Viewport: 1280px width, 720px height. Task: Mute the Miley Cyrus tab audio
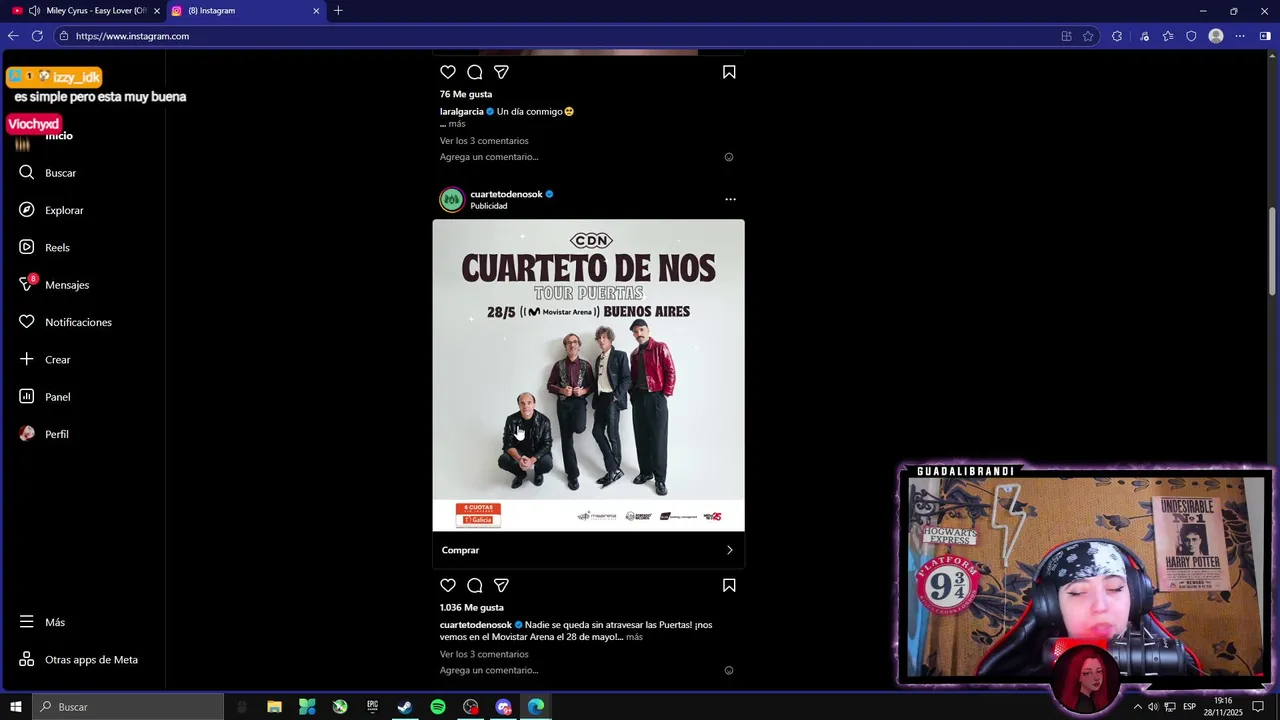[x=35, y=11]
